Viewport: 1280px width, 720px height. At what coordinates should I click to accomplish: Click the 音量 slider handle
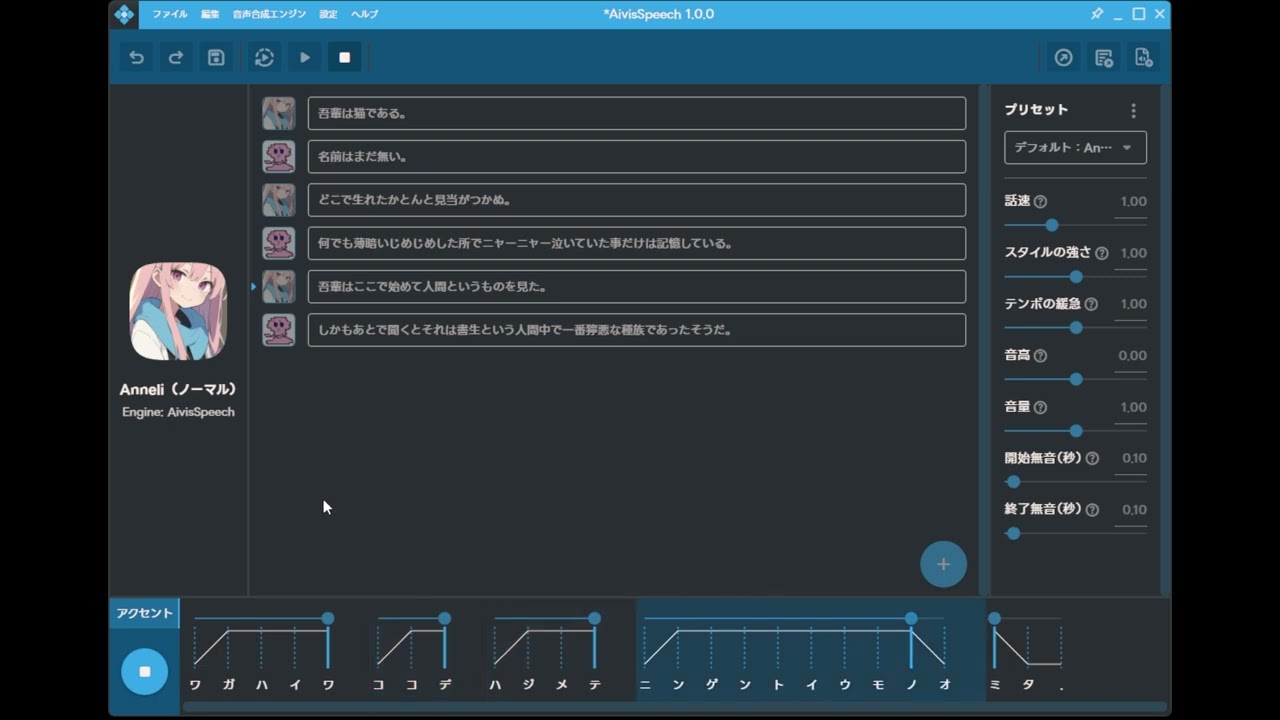point(1076,431)
